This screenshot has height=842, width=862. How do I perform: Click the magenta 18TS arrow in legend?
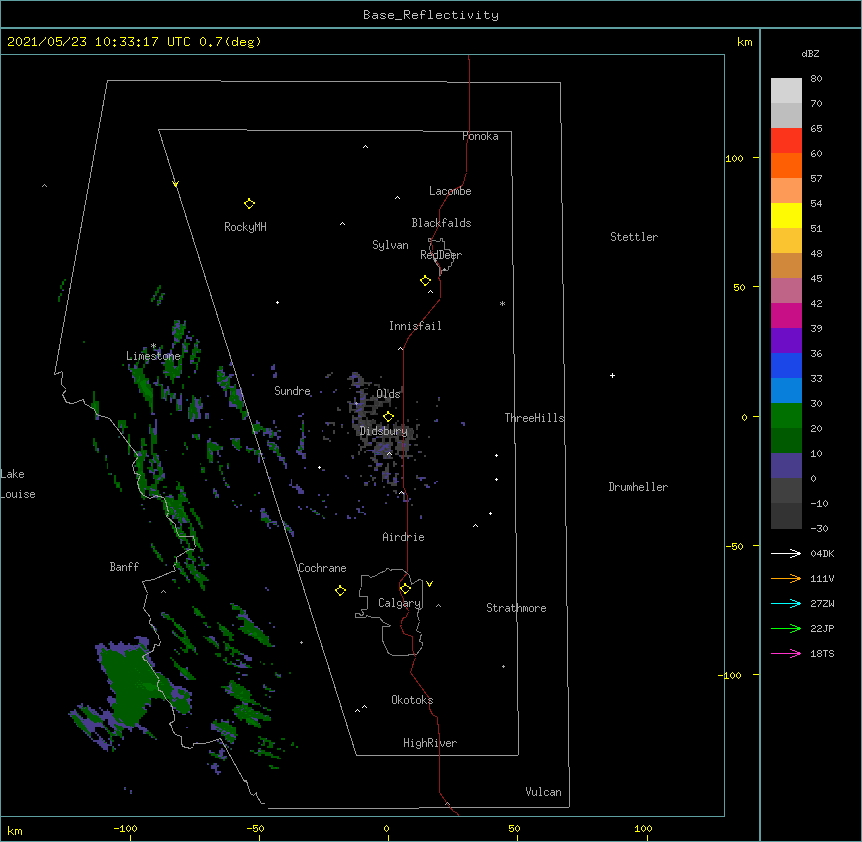pyautogui.click(x=786, y=653)
